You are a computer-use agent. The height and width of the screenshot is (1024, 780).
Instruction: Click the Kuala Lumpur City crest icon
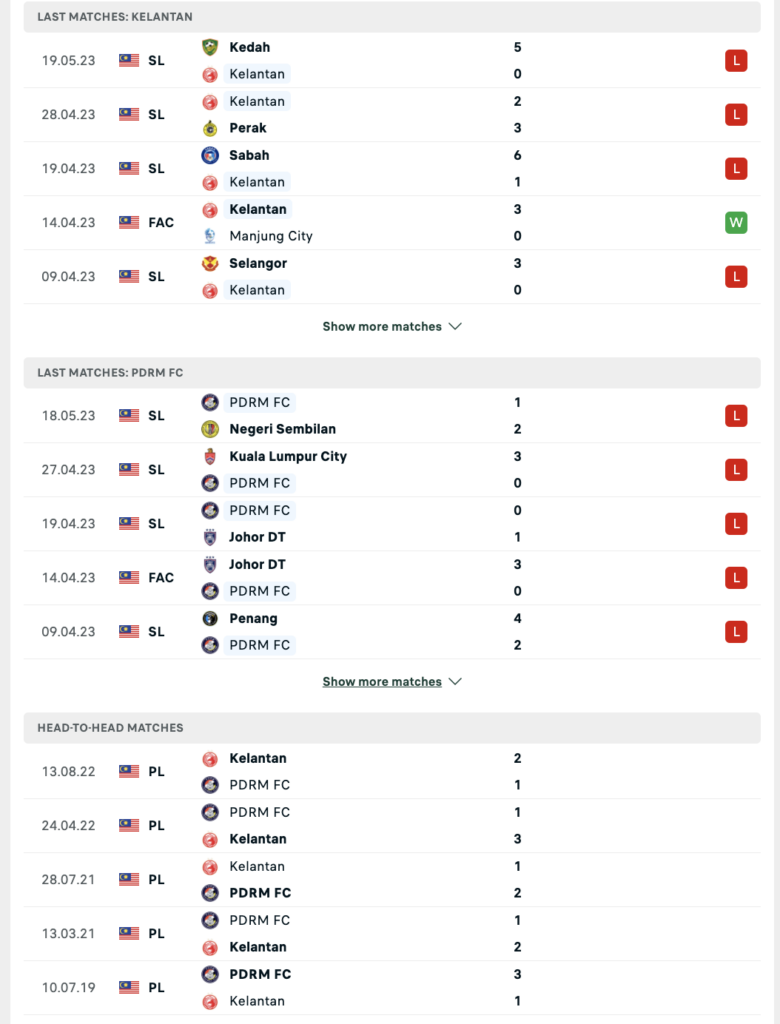pos(210,456)
